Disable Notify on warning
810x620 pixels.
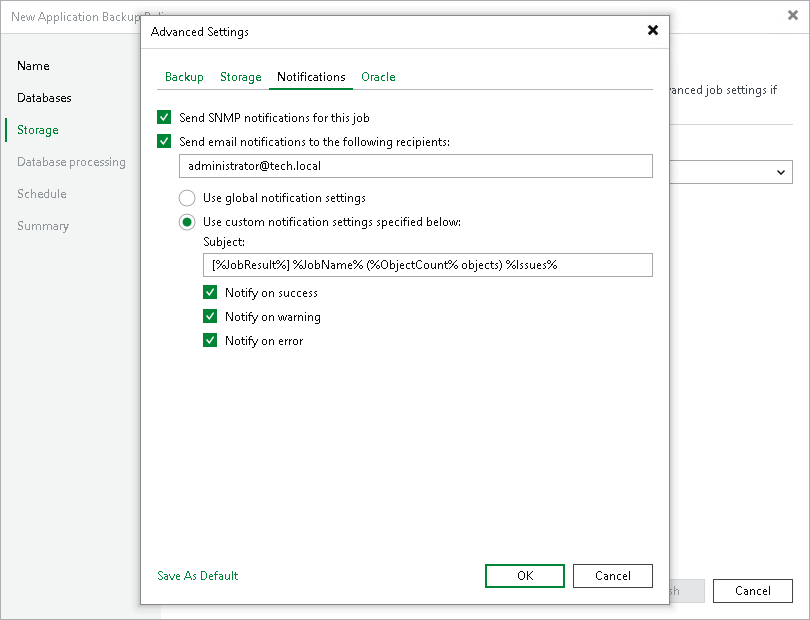coord(210,316)
